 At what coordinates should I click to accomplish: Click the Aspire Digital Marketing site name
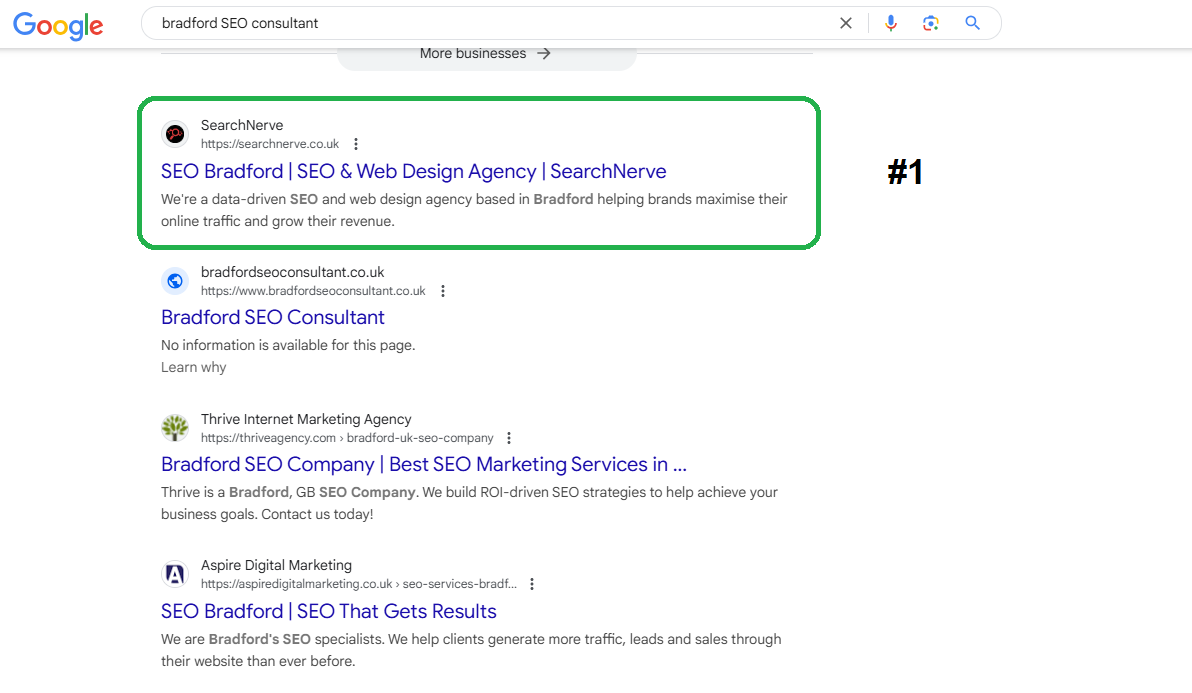(x=276, y=565)
